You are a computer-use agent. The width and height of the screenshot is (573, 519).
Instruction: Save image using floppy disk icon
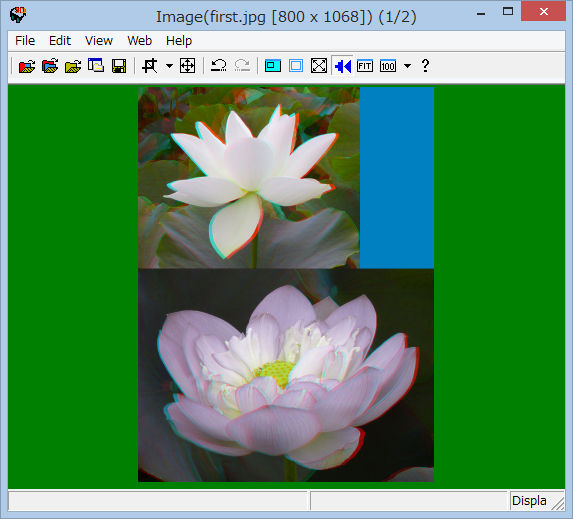119,66
